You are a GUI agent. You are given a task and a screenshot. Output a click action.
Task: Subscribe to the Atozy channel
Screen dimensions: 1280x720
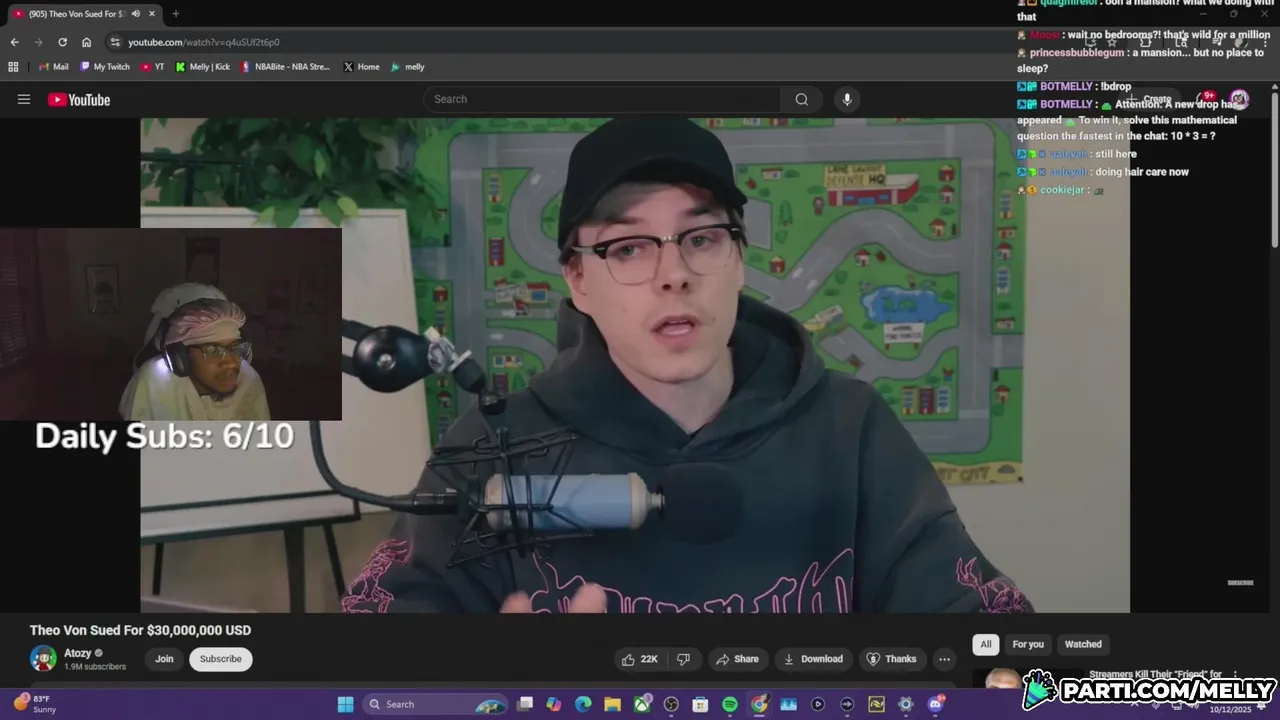click(x=220, y=659)
